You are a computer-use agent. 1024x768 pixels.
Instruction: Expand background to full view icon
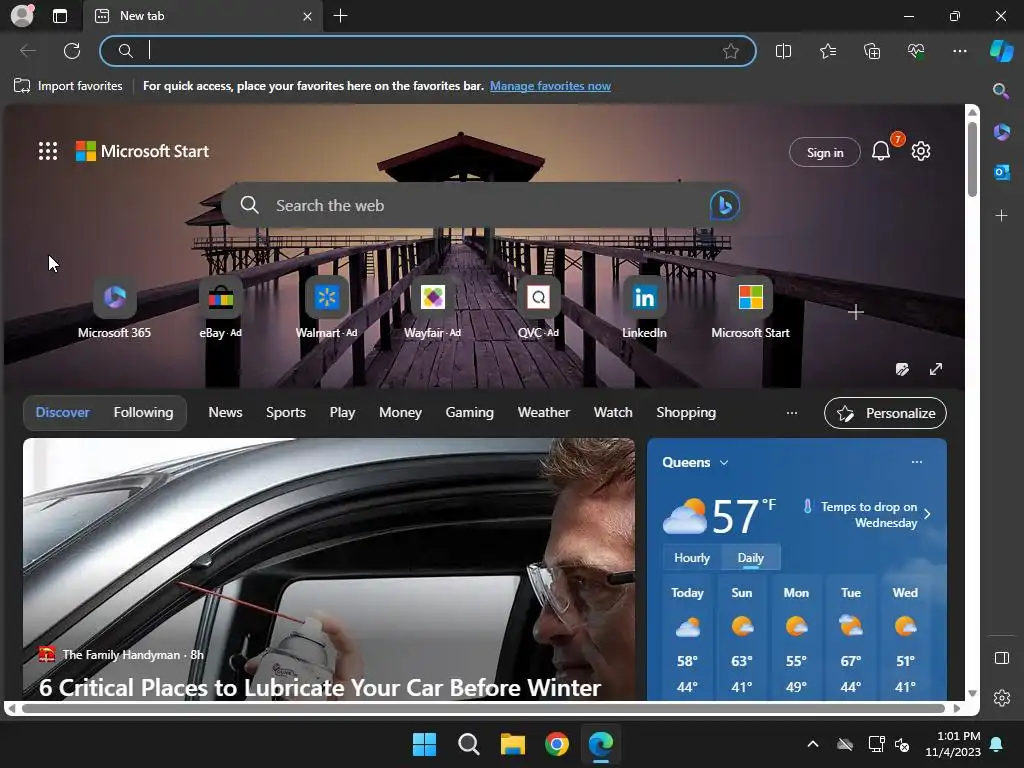[x=936, y=369]
